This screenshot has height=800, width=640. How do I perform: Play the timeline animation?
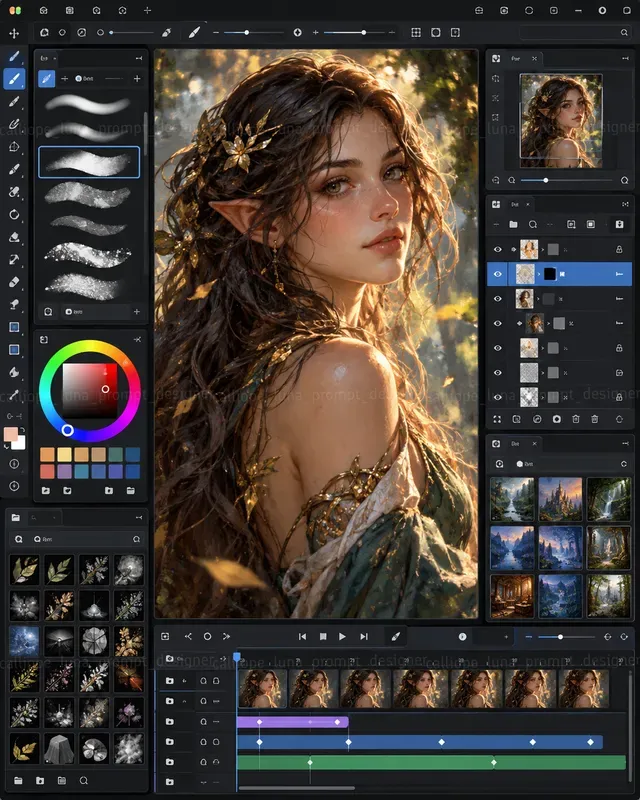click(342, 636)
